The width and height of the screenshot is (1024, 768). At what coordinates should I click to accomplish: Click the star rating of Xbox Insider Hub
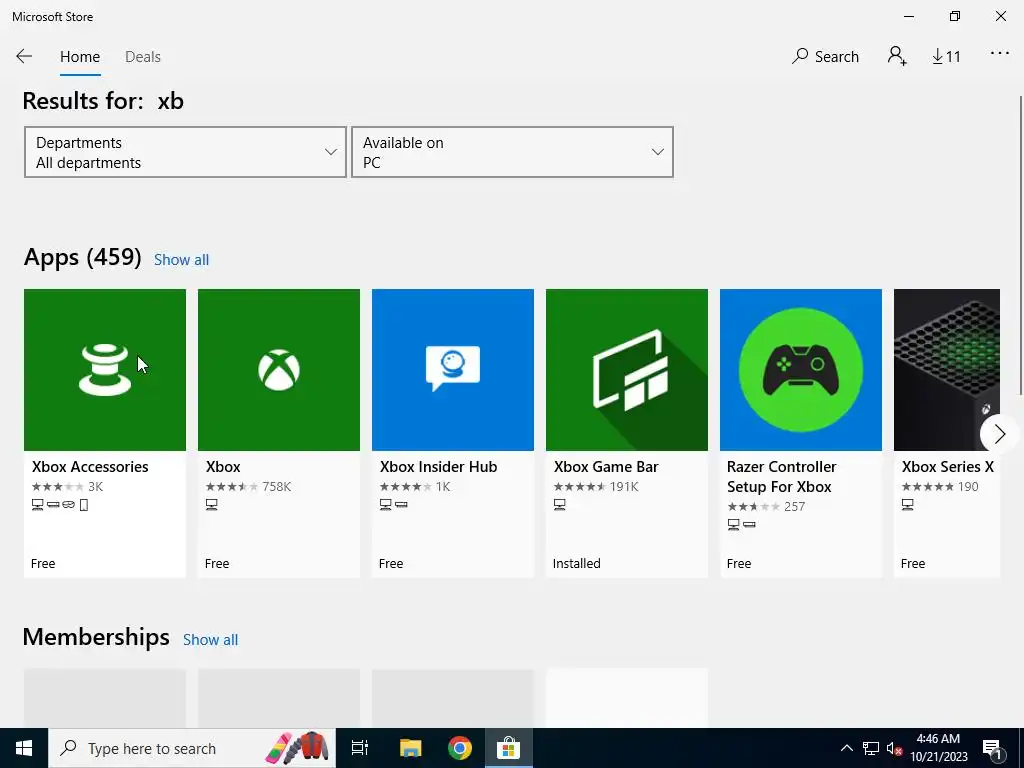[406, 487]
